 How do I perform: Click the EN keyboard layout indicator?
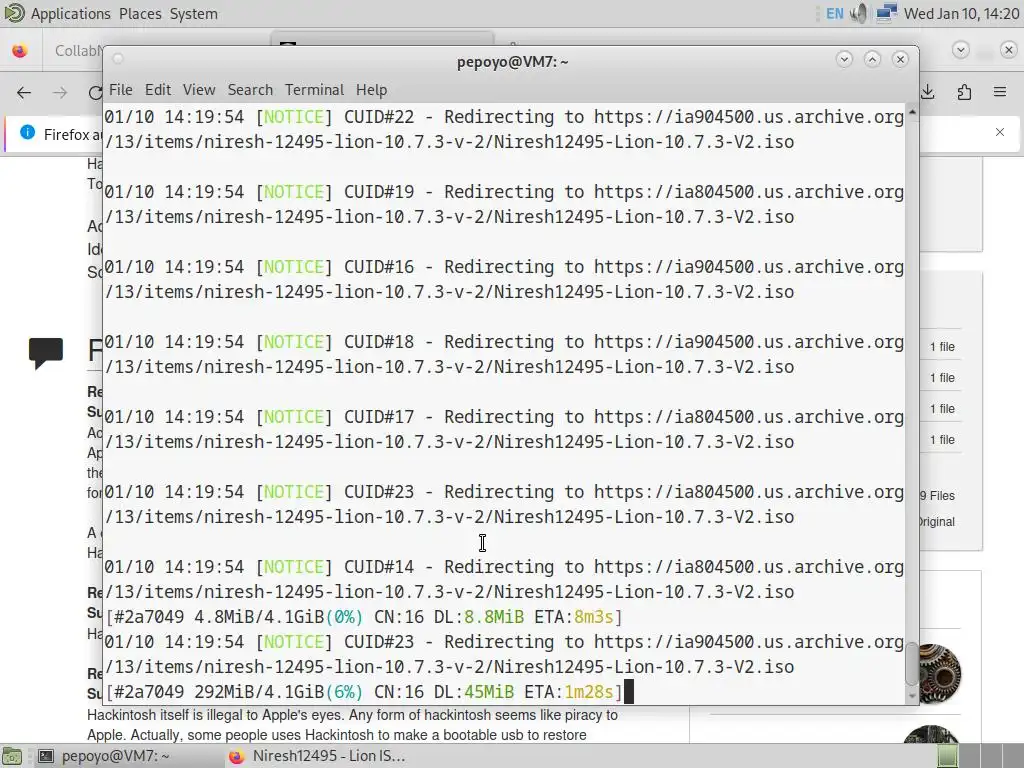point(835,14)
